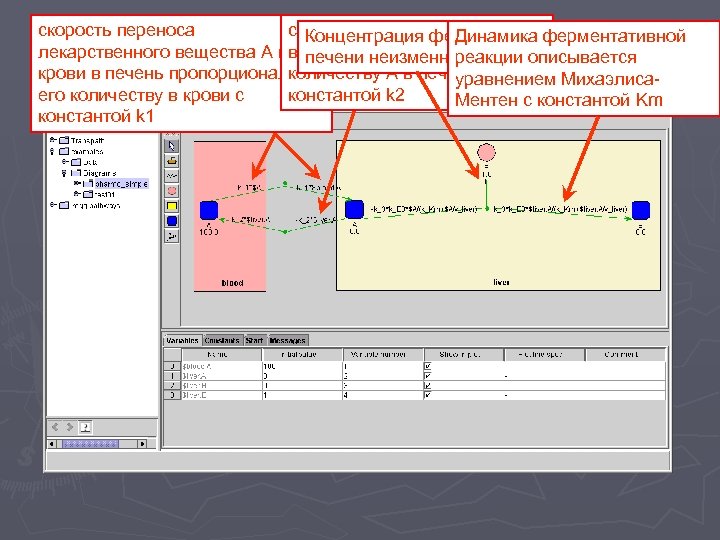720x540 pixels.
Task: Click the column header left of Comment
Action: coord(544,354)
